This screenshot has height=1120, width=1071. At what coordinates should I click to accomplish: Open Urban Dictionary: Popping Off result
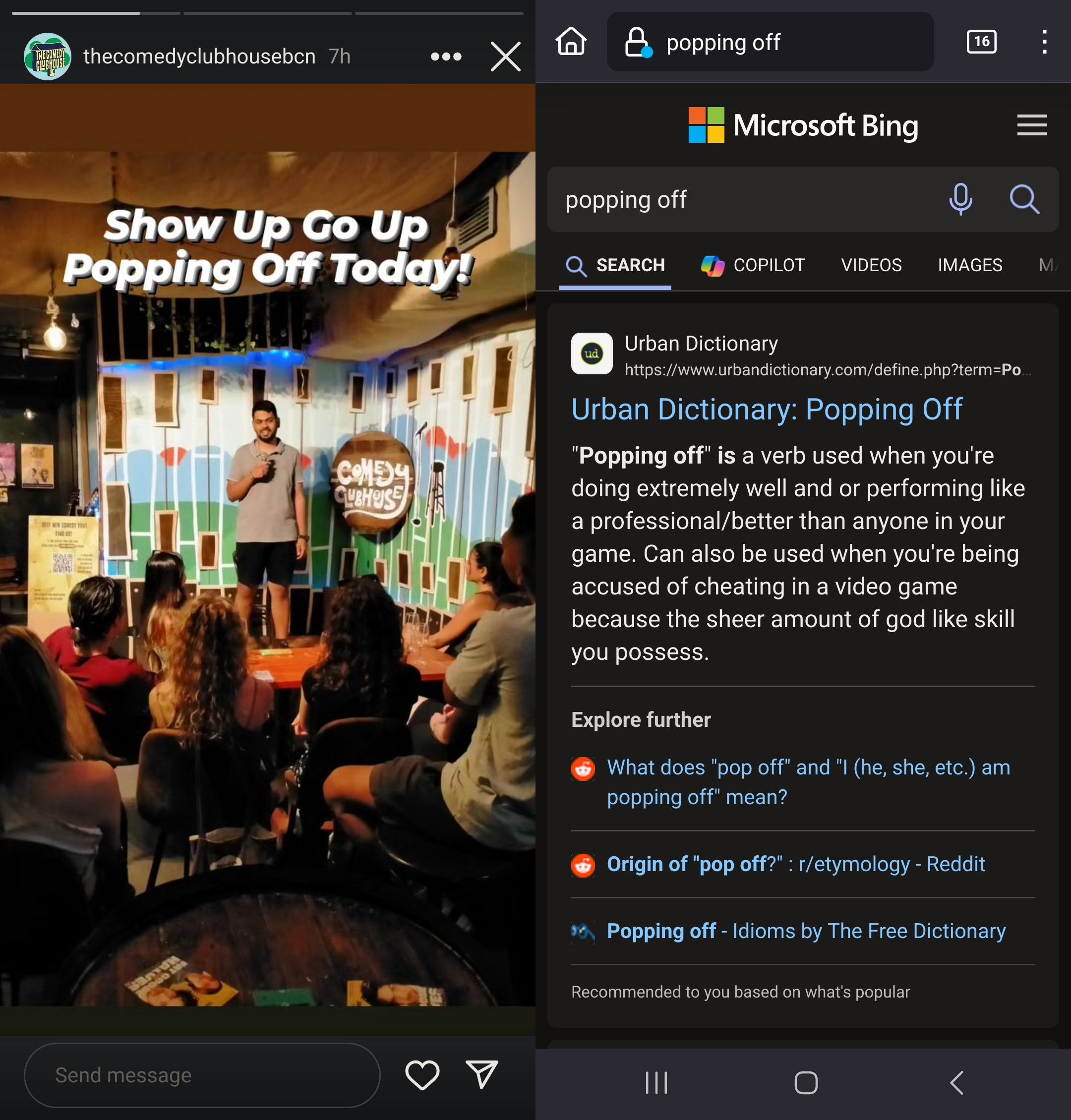[x=766, y=410]
